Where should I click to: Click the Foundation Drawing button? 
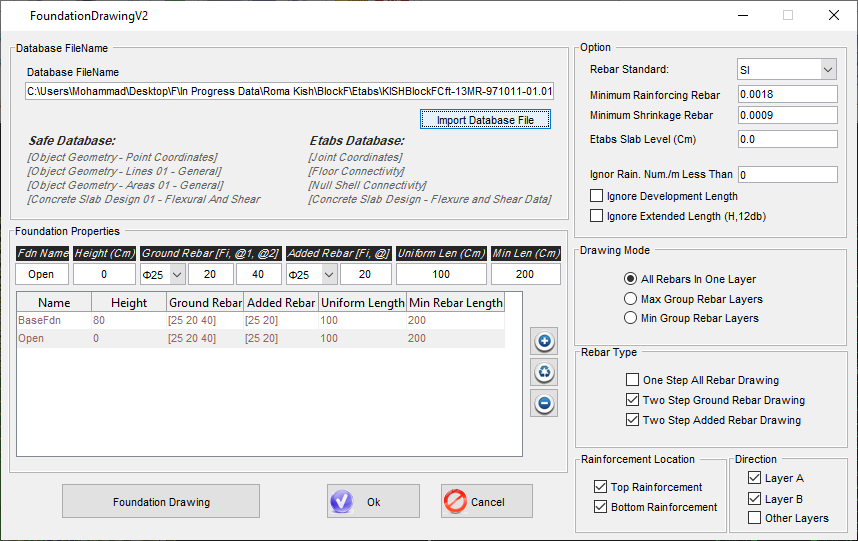(x=161, y=501)
